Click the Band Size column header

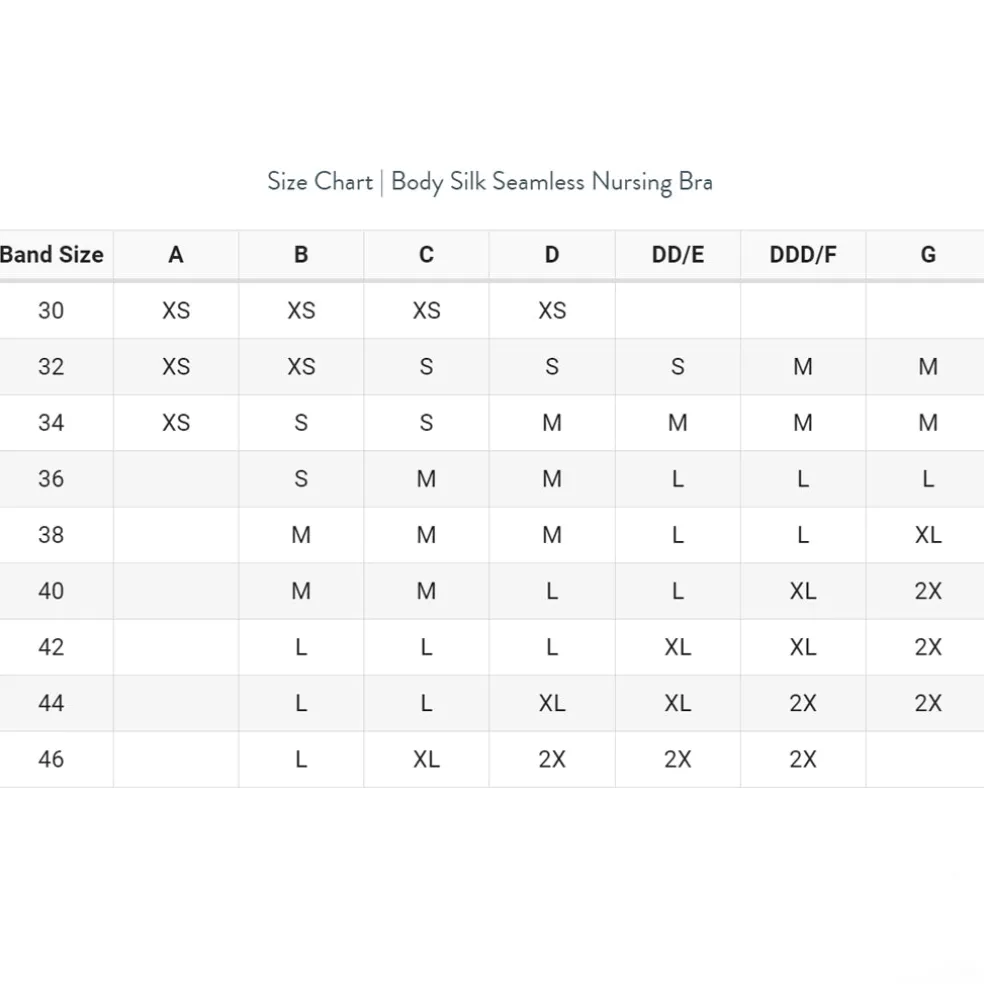point(52,255)
